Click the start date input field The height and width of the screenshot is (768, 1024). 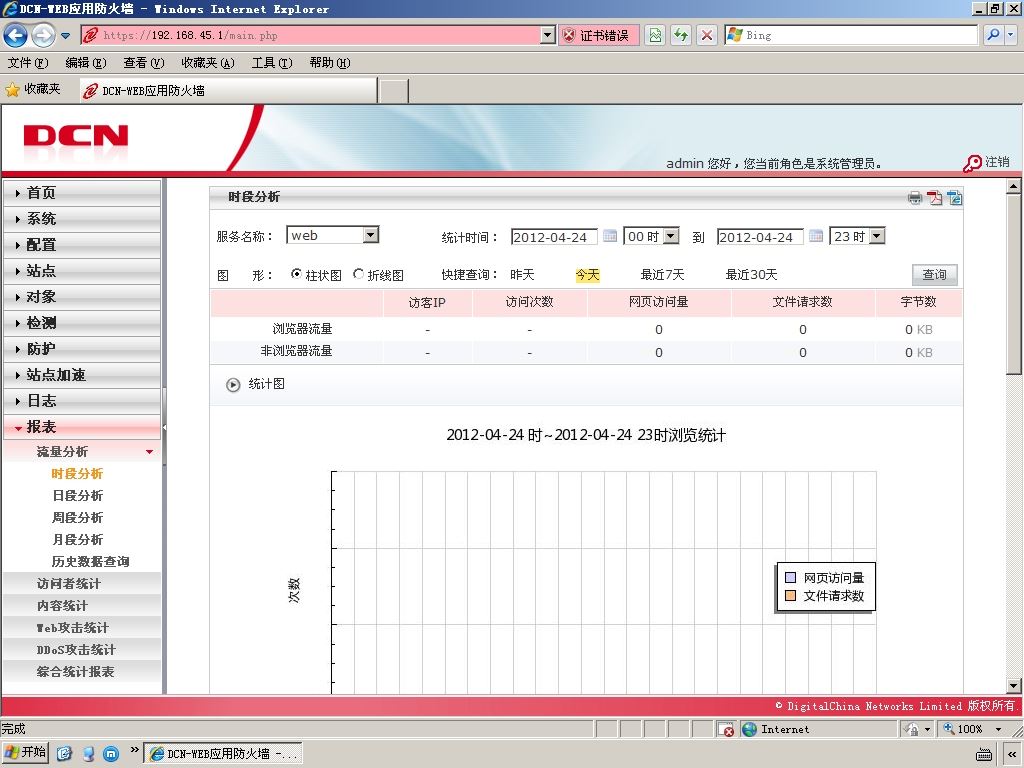554,236
